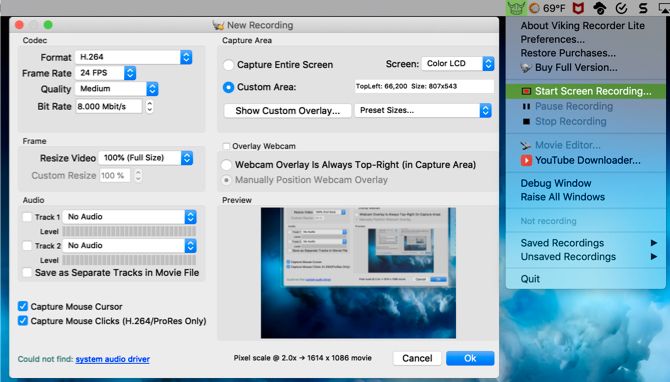Click the Not recording status text

548,221
